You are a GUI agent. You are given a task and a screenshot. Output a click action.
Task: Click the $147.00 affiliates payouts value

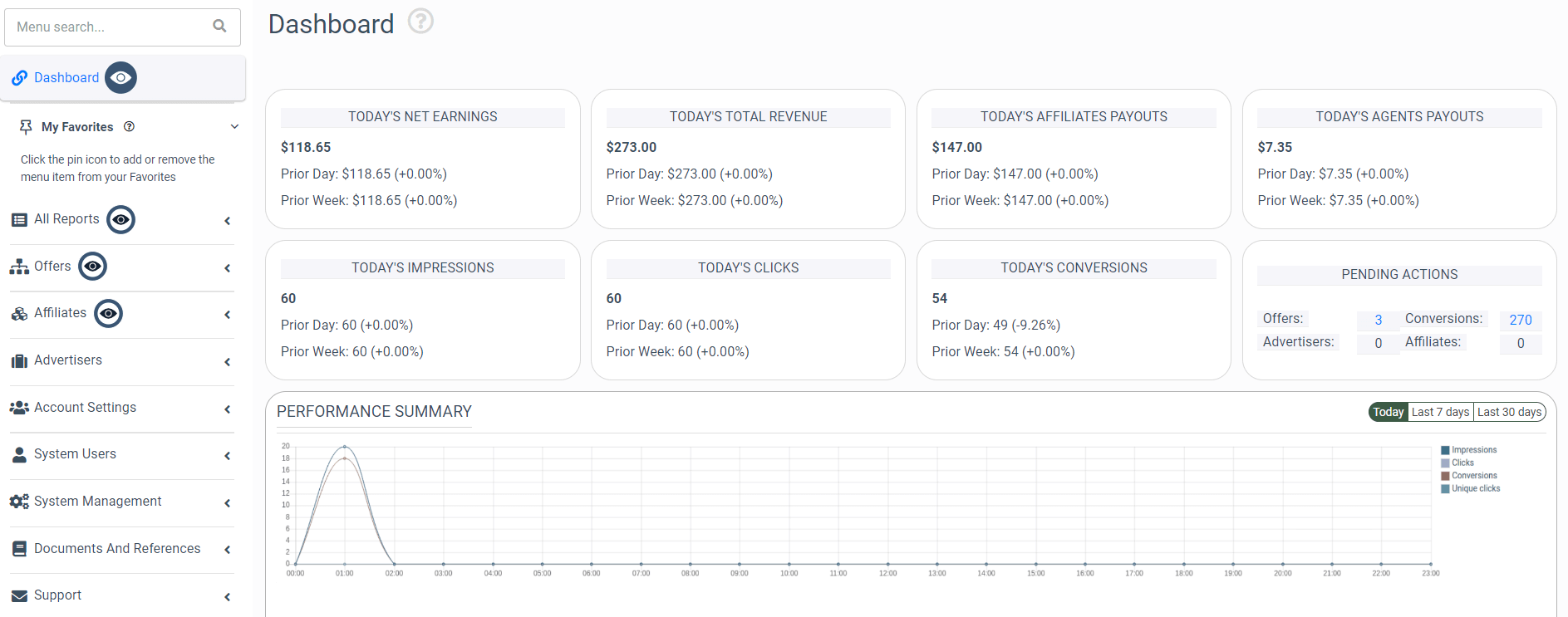(x=957, y=148)
